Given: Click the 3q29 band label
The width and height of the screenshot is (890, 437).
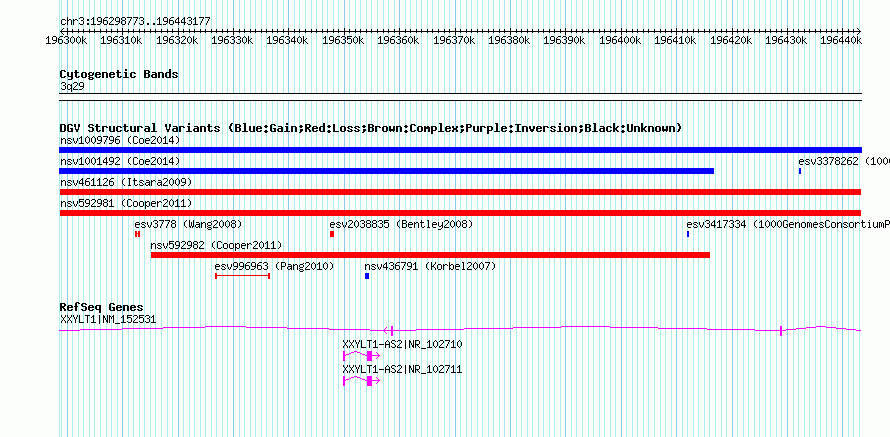Looking at the screenshot, I should [73, 87].
